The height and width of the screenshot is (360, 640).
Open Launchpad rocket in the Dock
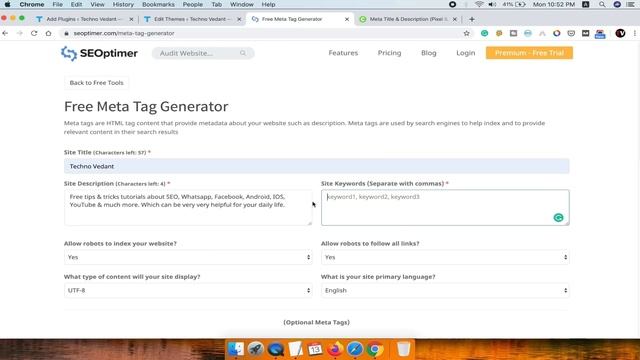tap(256, 349)
